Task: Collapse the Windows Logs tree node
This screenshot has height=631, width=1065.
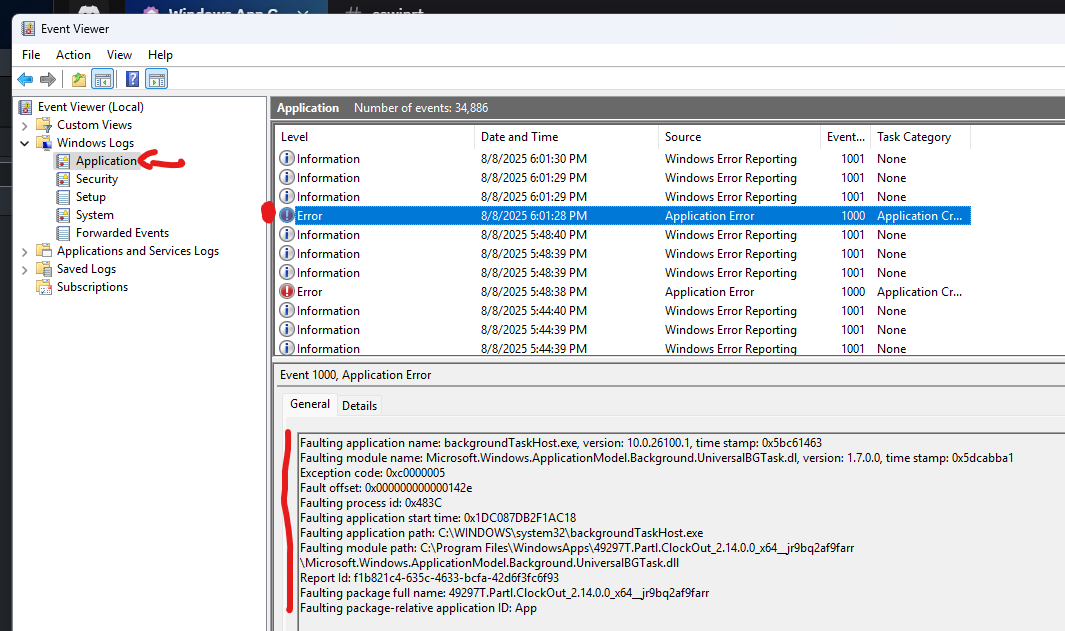Action: (25, 143)
